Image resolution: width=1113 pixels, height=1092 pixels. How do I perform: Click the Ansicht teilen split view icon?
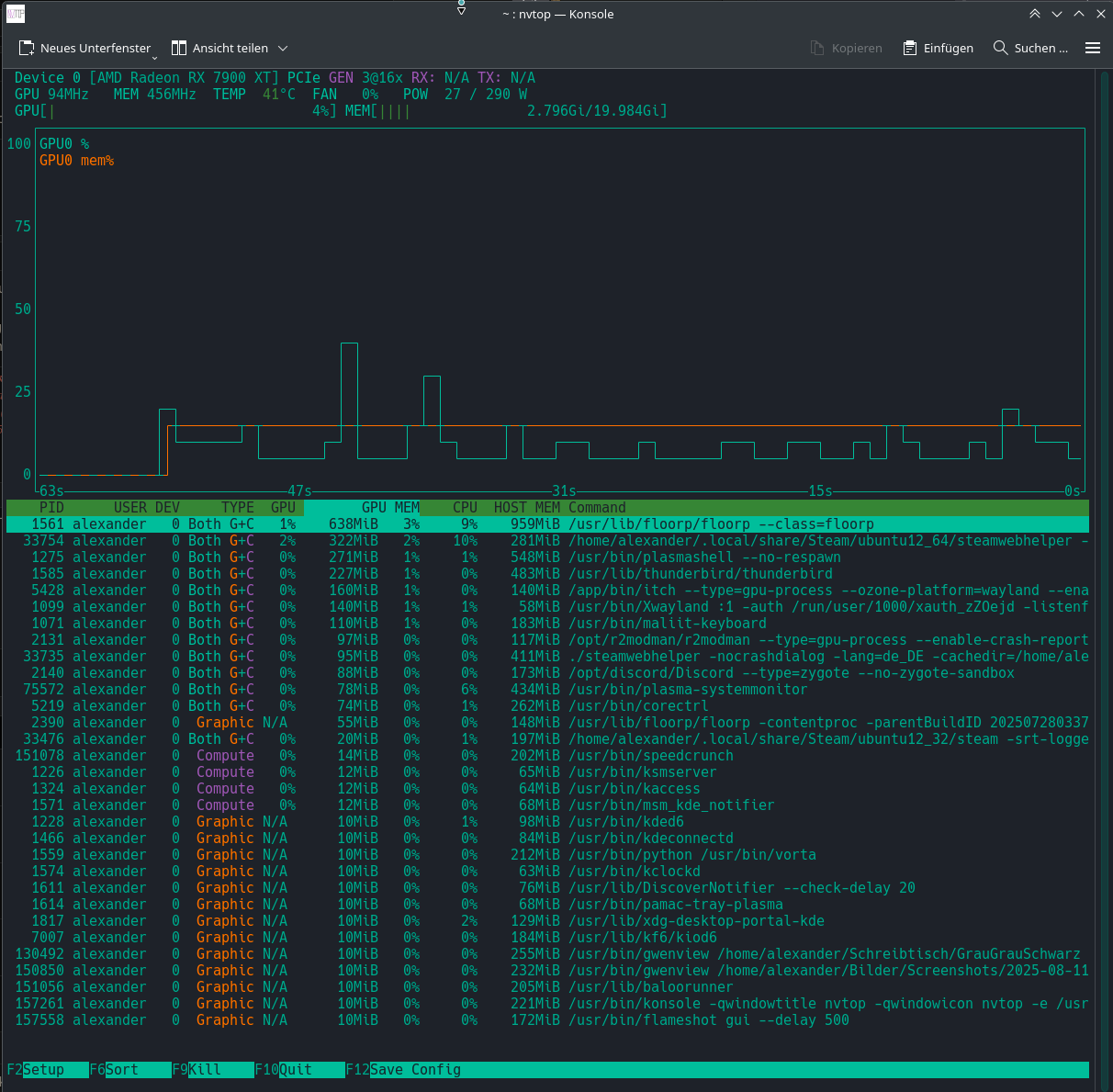pos(179,48)
